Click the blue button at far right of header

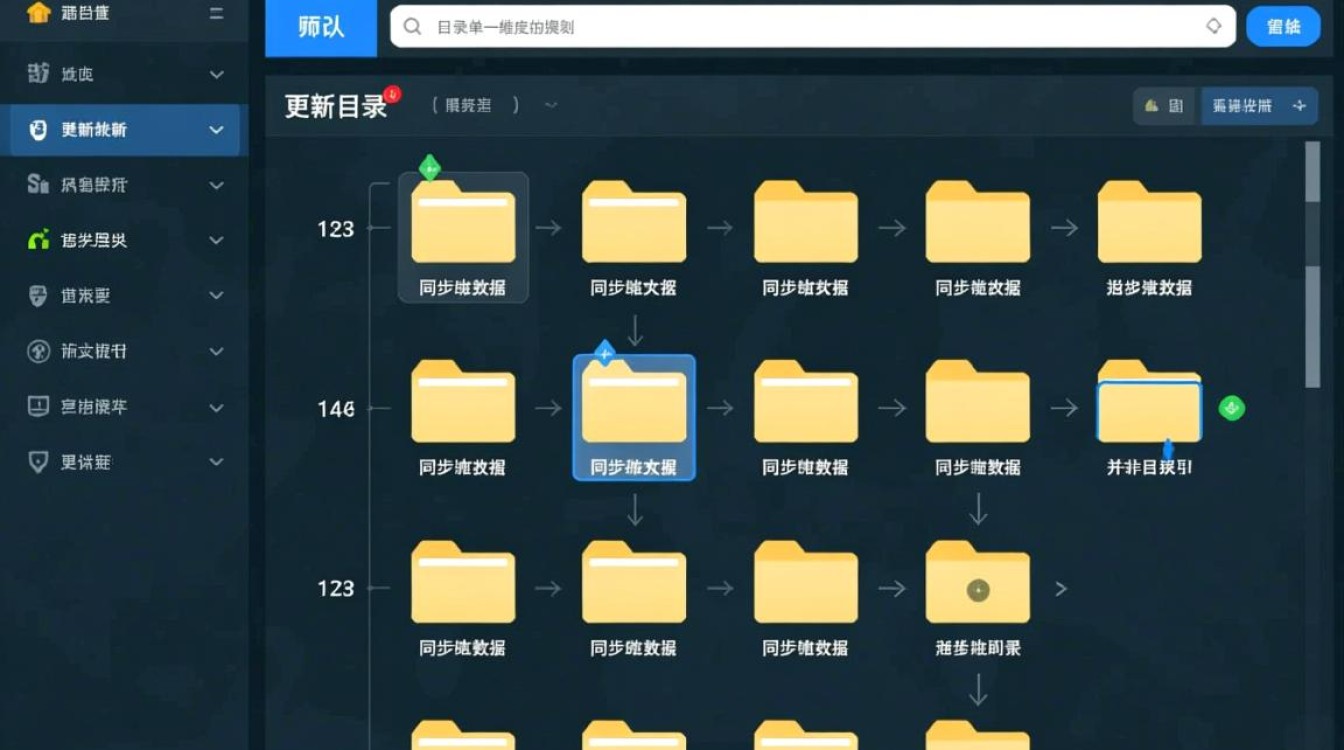(1283, 27)
